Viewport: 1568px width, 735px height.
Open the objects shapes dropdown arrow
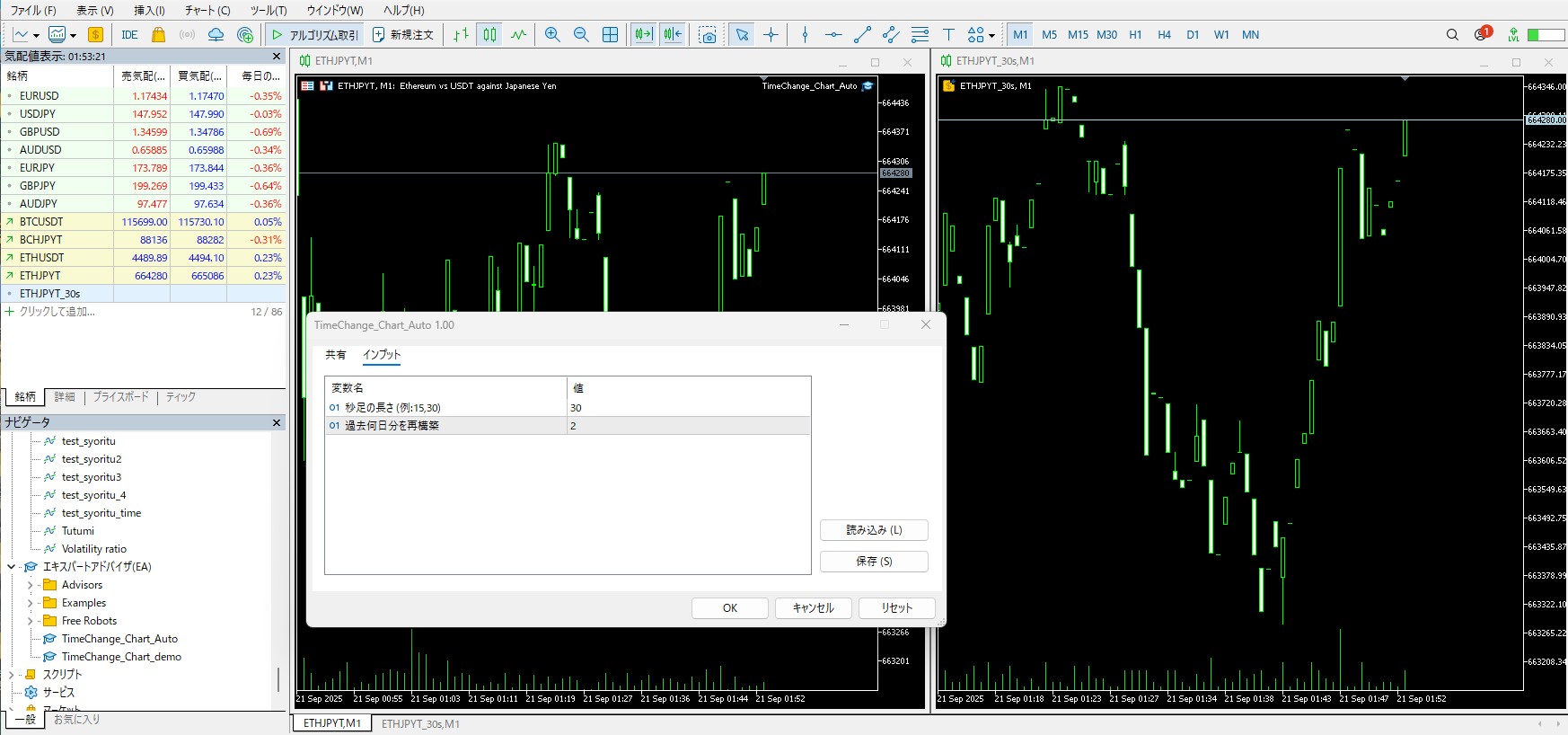(x=991, y=36)
